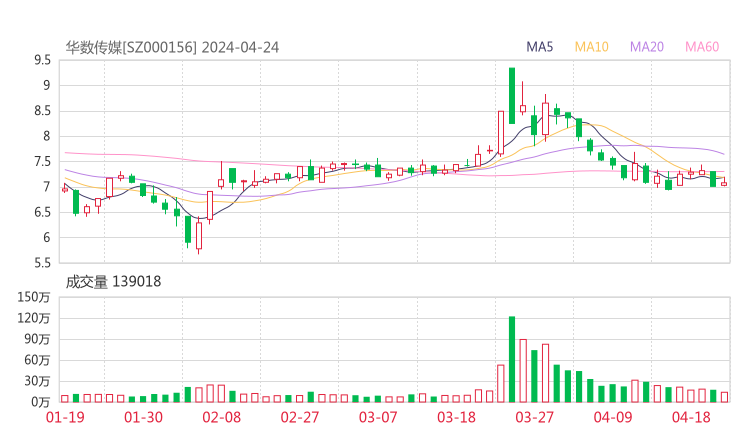The image size is (740, 440).
Task: Click the 03-27 date axis label
Action: pos(534,417)
